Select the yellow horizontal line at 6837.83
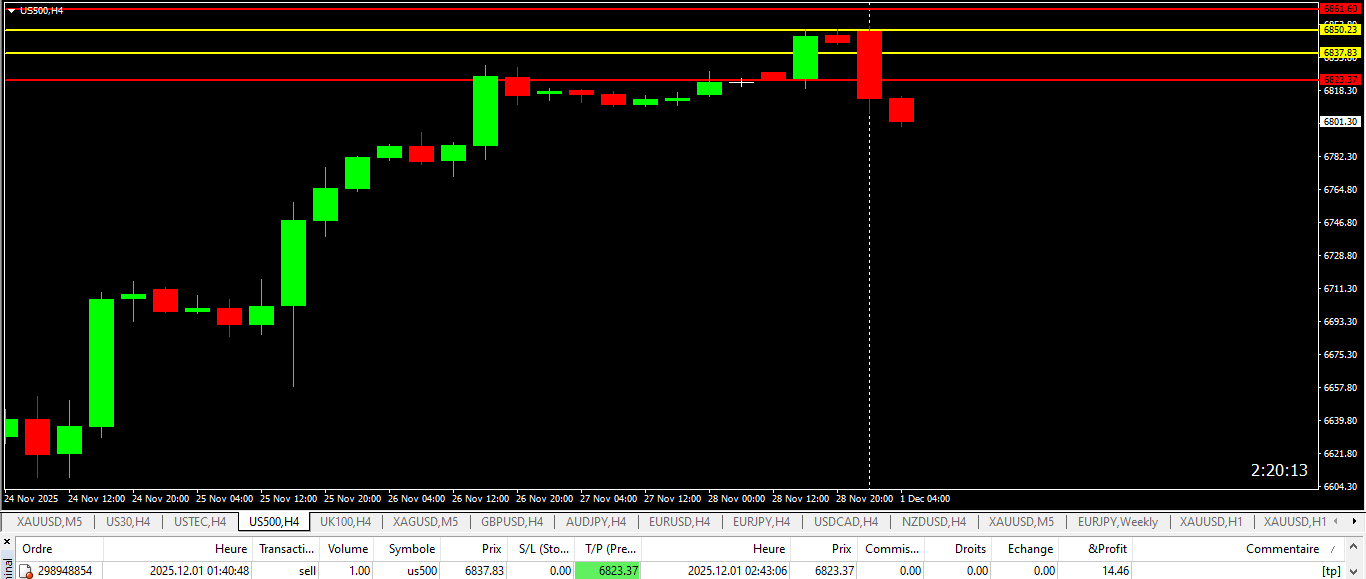Image resolution: width=1366 pixels, height=579 pixels. 660,52
